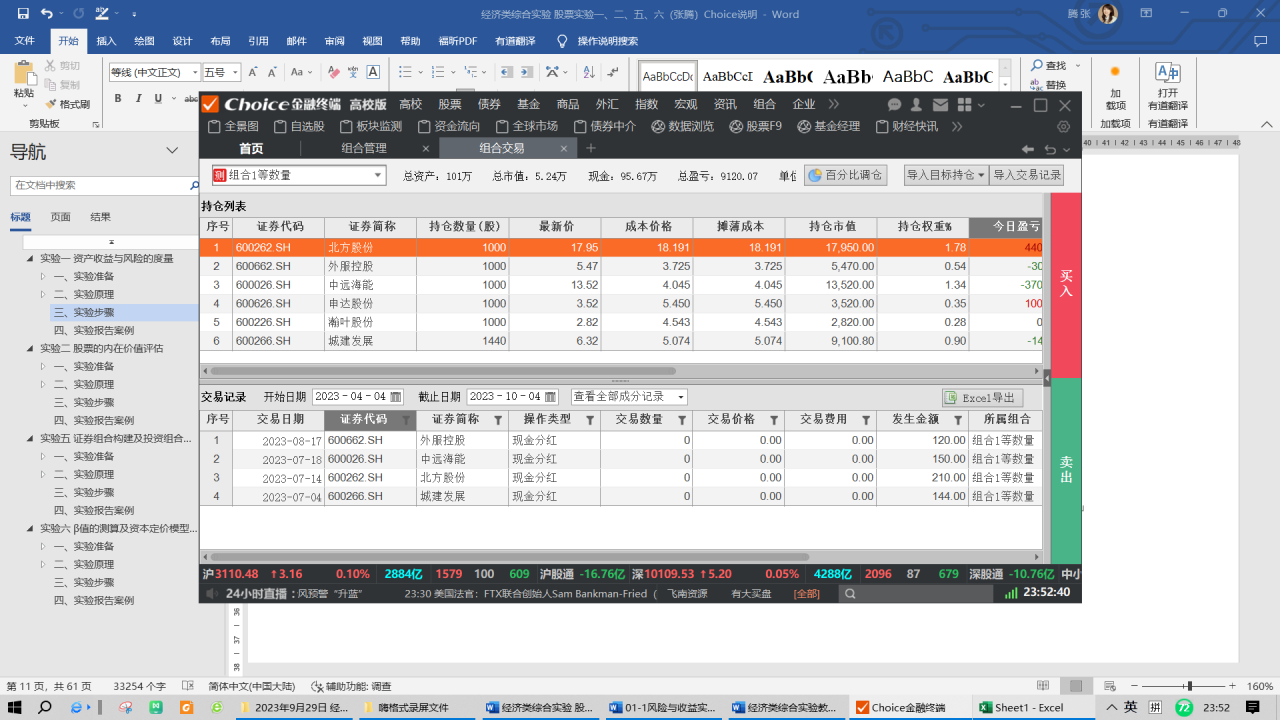1280x720 pixels.
Task: Click the Excel导出 button
Action: click(x=982, y=398)
